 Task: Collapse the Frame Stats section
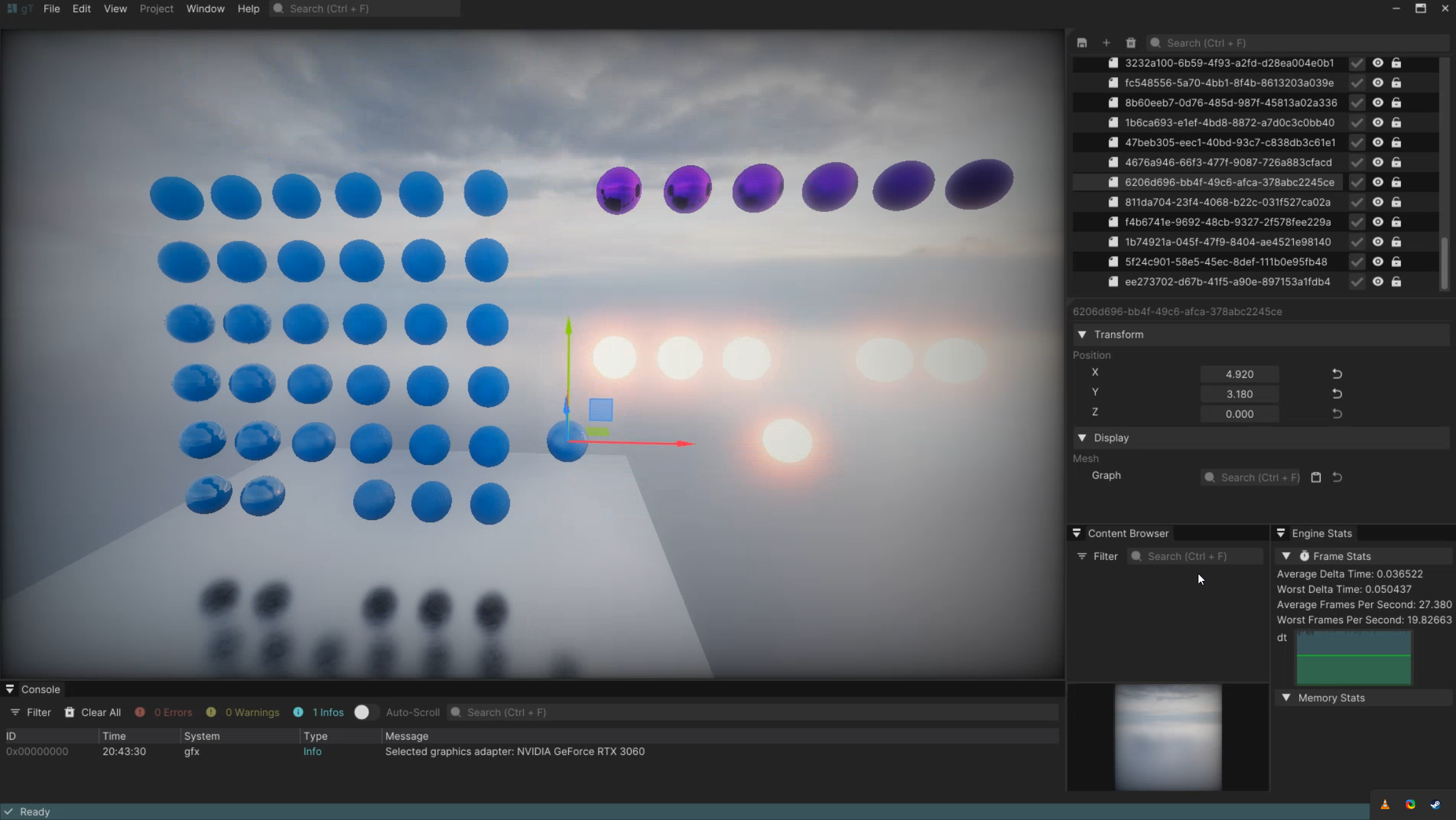pyautogui.click(x=1286, y=556)
